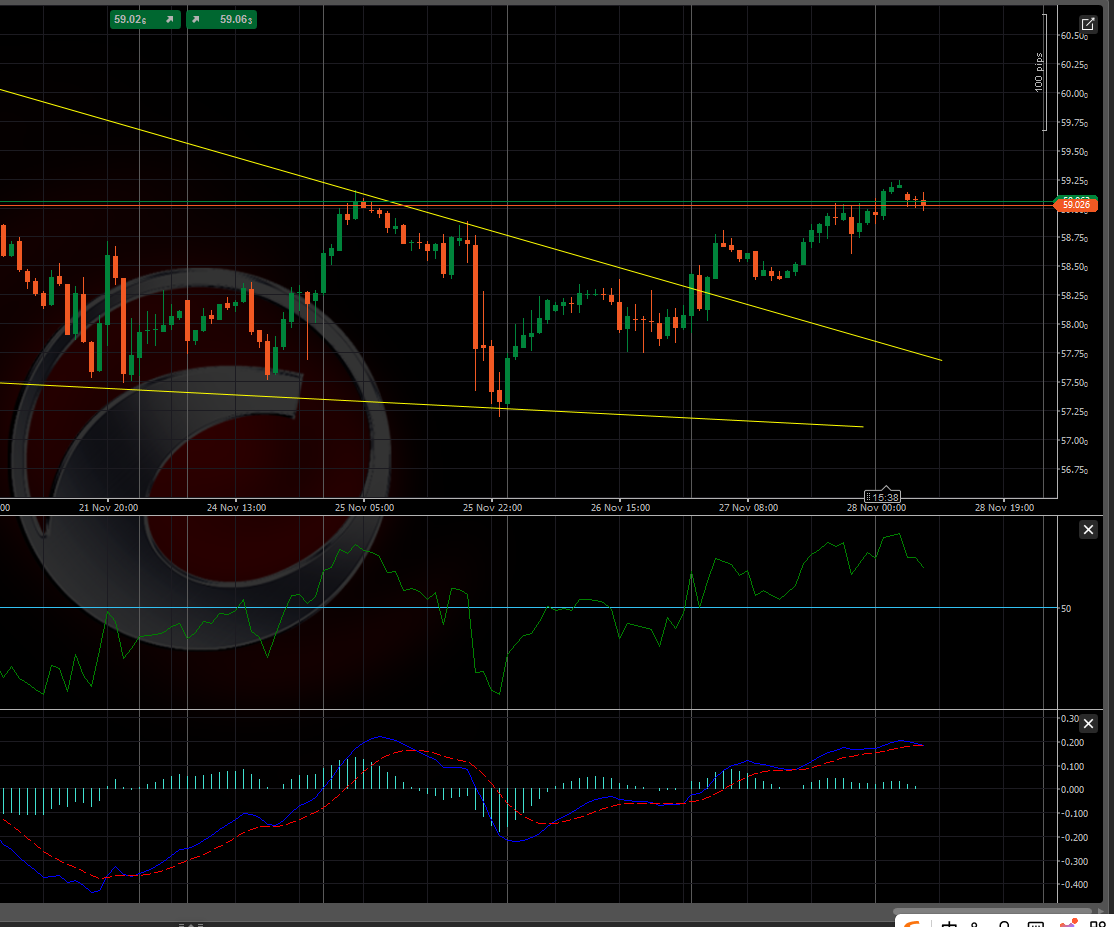Click the 27 Nov 08:00 time label
1114x927 pixels.
point(748,507)
